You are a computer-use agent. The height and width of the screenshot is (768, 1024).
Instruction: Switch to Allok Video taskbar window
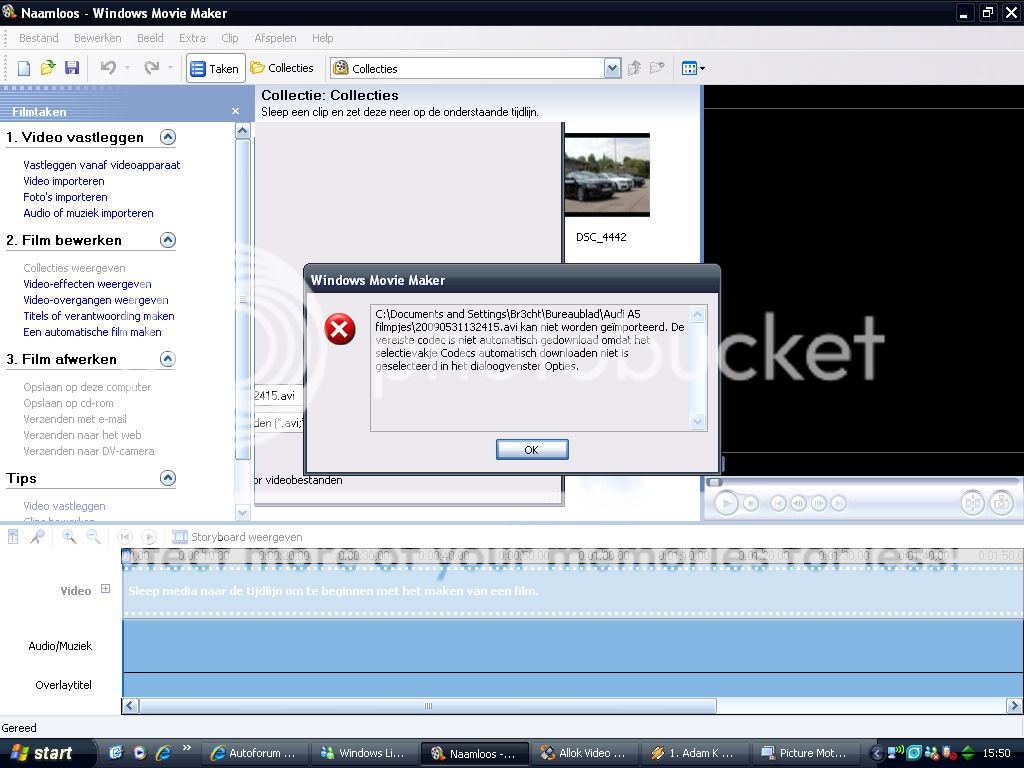click(584, 753)
